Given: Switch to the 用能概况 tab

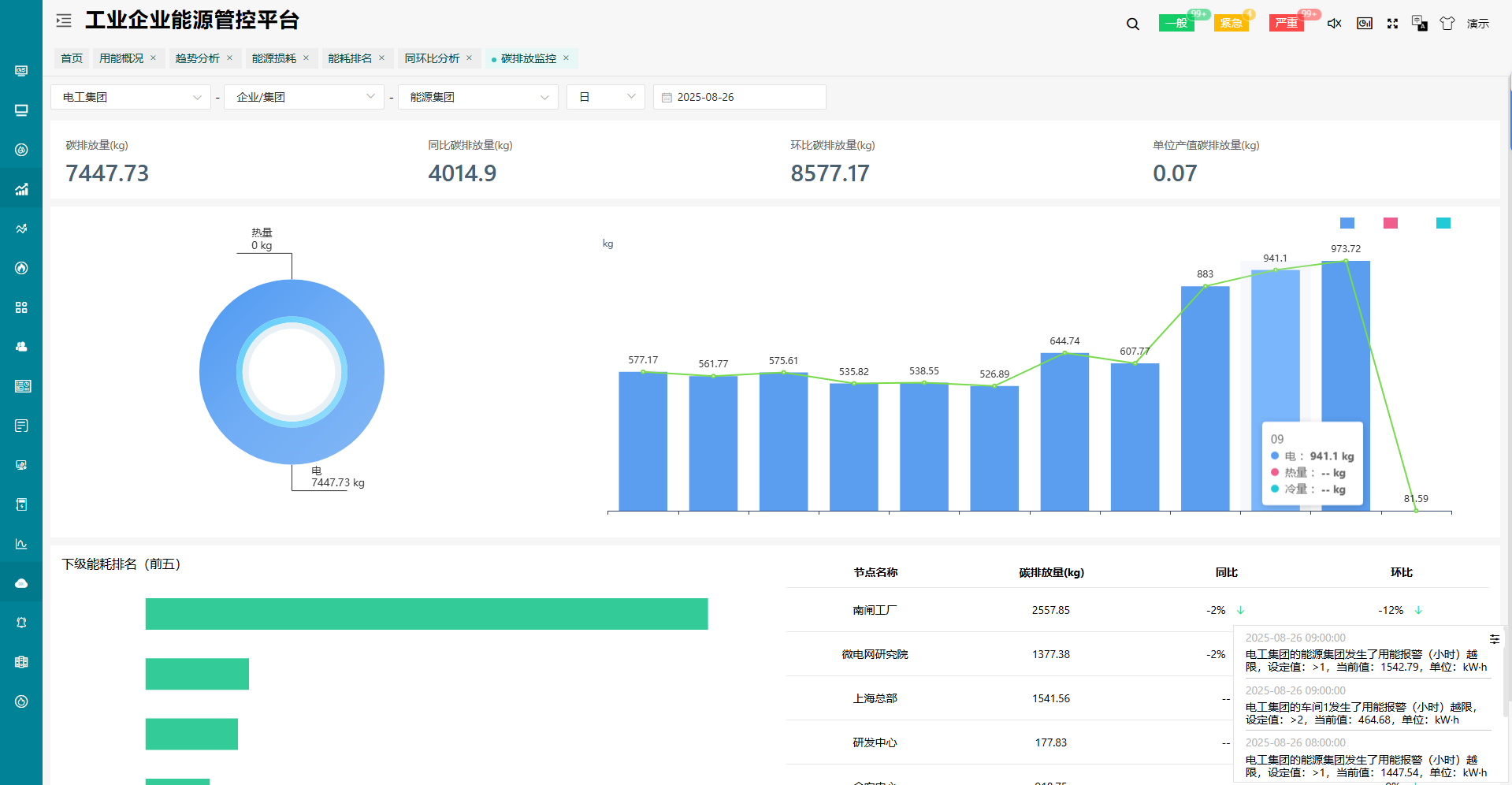Looking at the screenshot, I should point(121,58).
